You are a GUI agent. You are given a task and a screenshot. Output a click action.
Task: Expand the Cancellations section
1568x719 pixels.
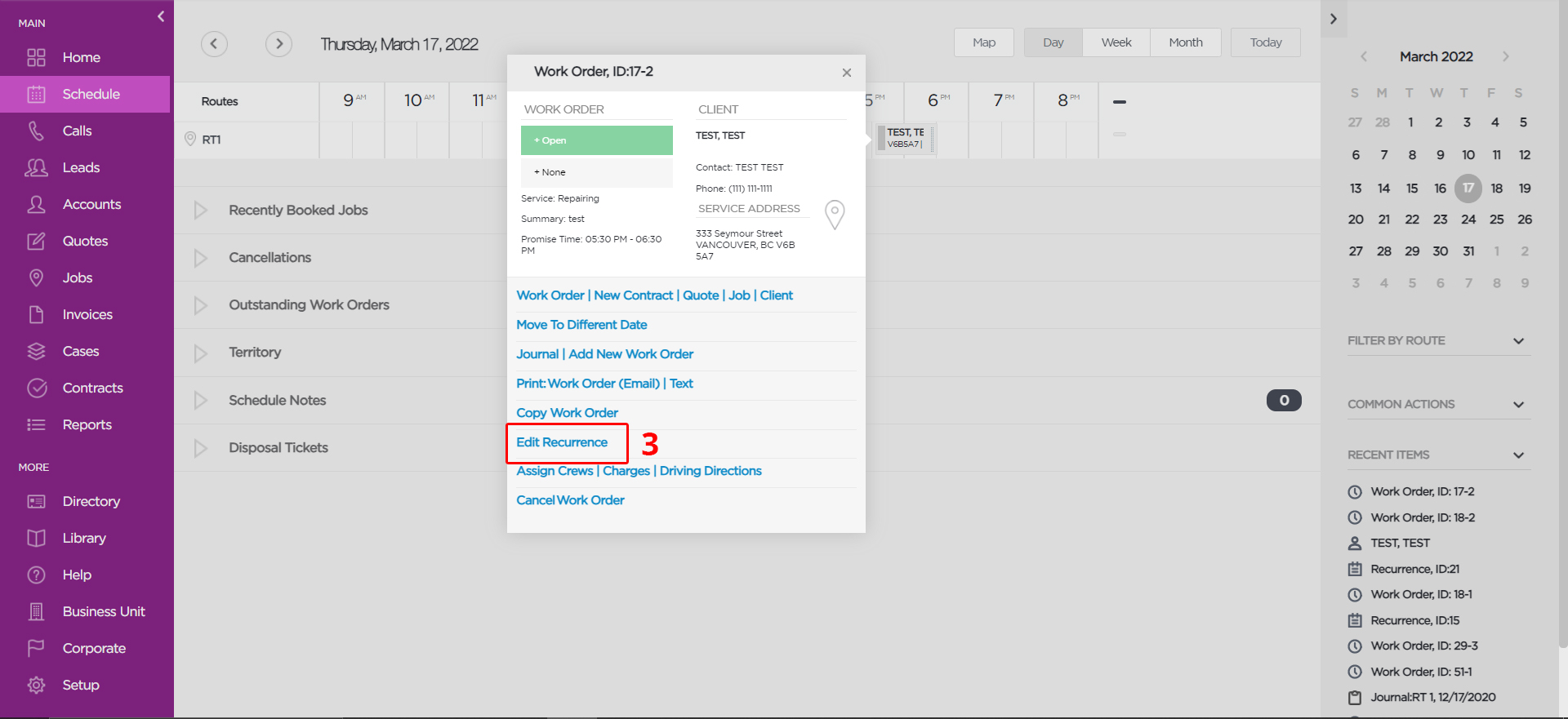(200, 258)
